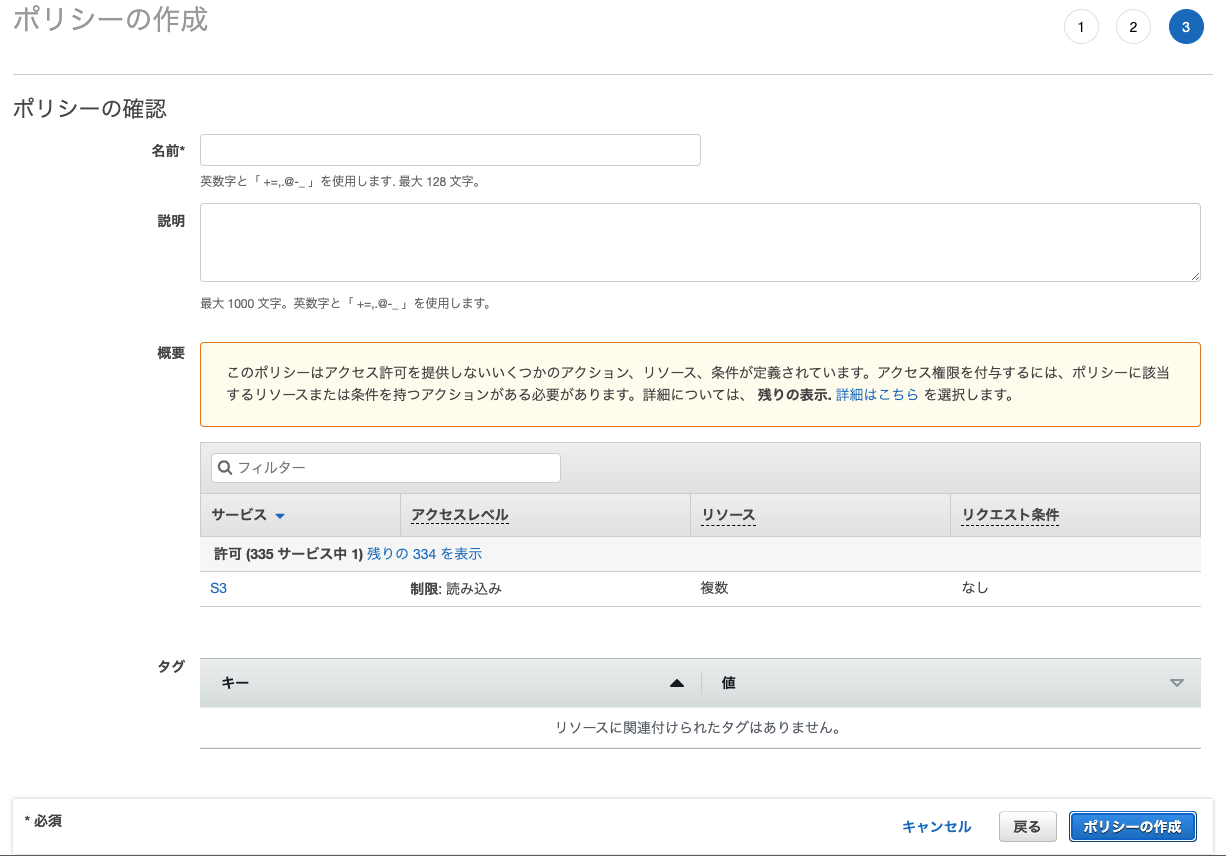Go to wizard step 2 circle
The height and width of the screenshot is (856, 1226).
pos(1133,27)
